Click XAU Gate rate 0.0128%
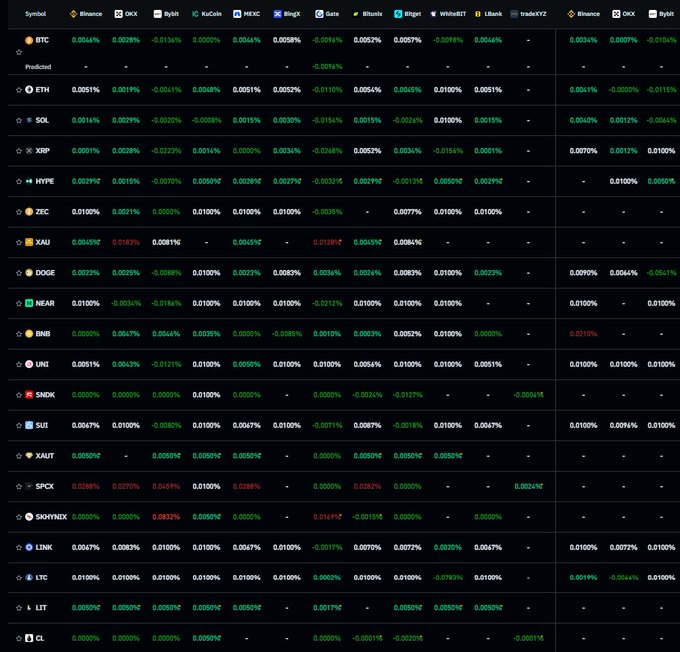 pyautogui.click(x=327, y=242)
